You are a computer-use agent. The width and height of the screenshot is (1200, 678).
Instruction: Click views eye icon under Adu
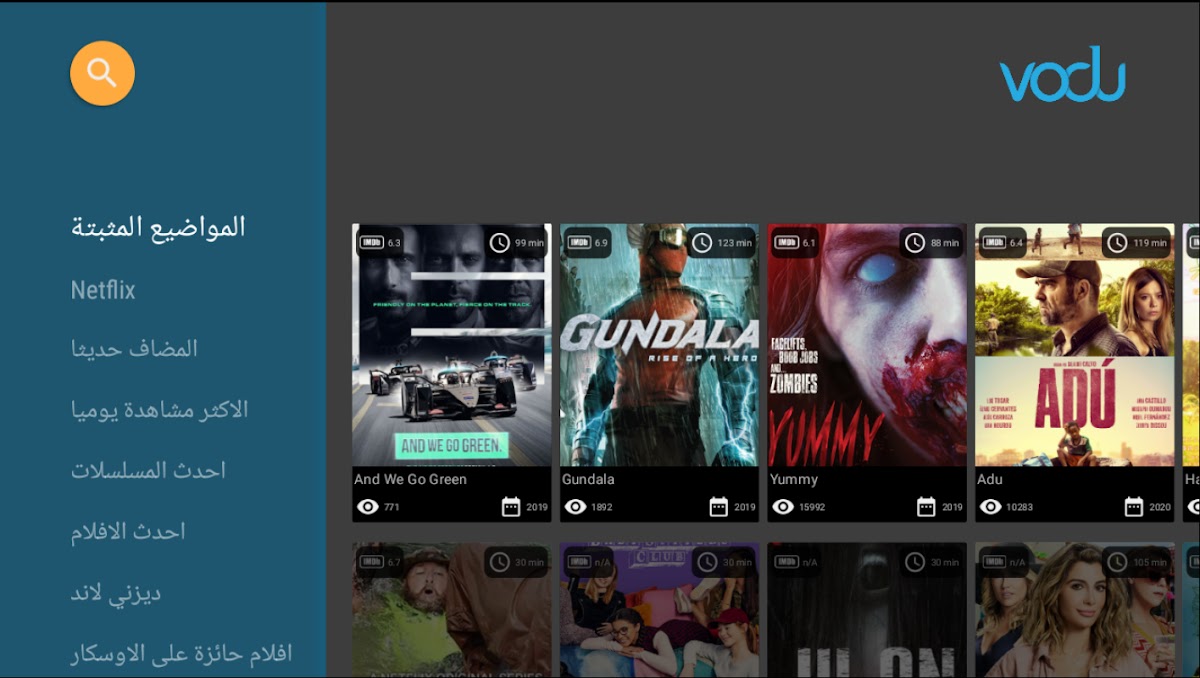pyautogui.click(x=990, y=507)
